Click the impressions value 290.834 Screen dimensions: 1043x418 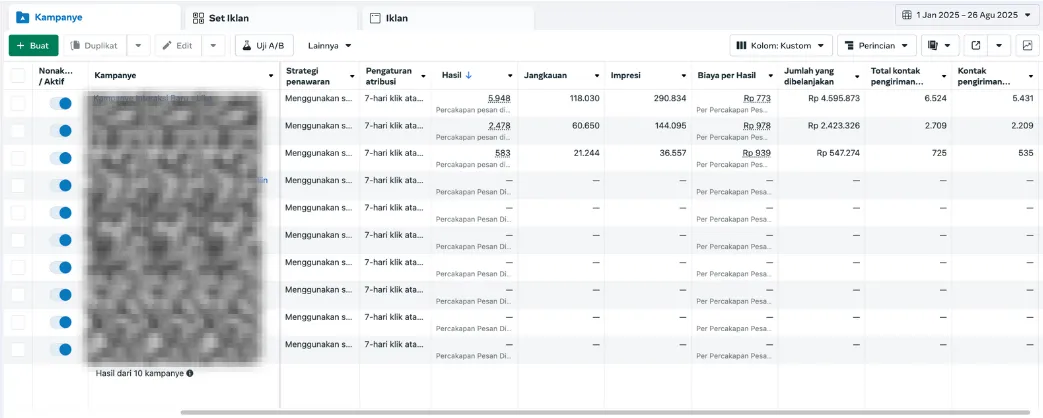click(x=671, y=98)
